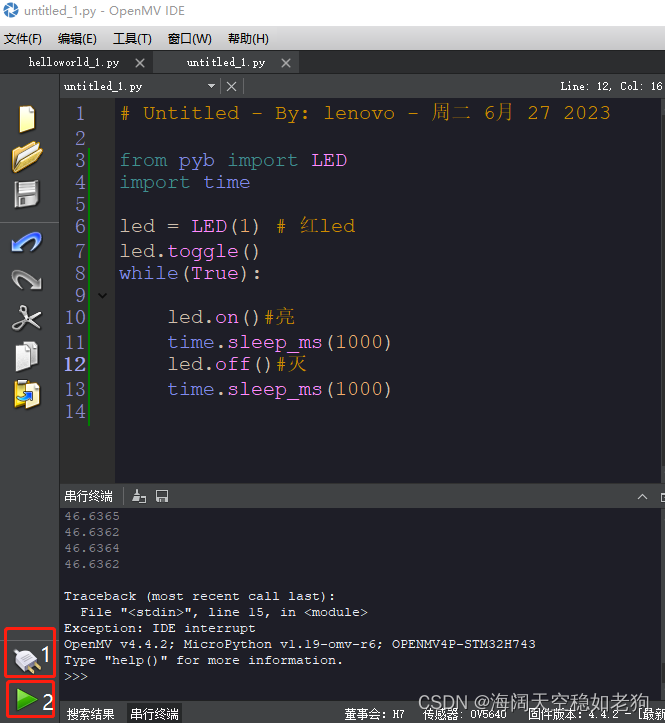Image resolution: width=665 pixels, height=723 pixels.
Task: Click time.sleep_ms(1000) on line 13
Action: pos(279,390)
